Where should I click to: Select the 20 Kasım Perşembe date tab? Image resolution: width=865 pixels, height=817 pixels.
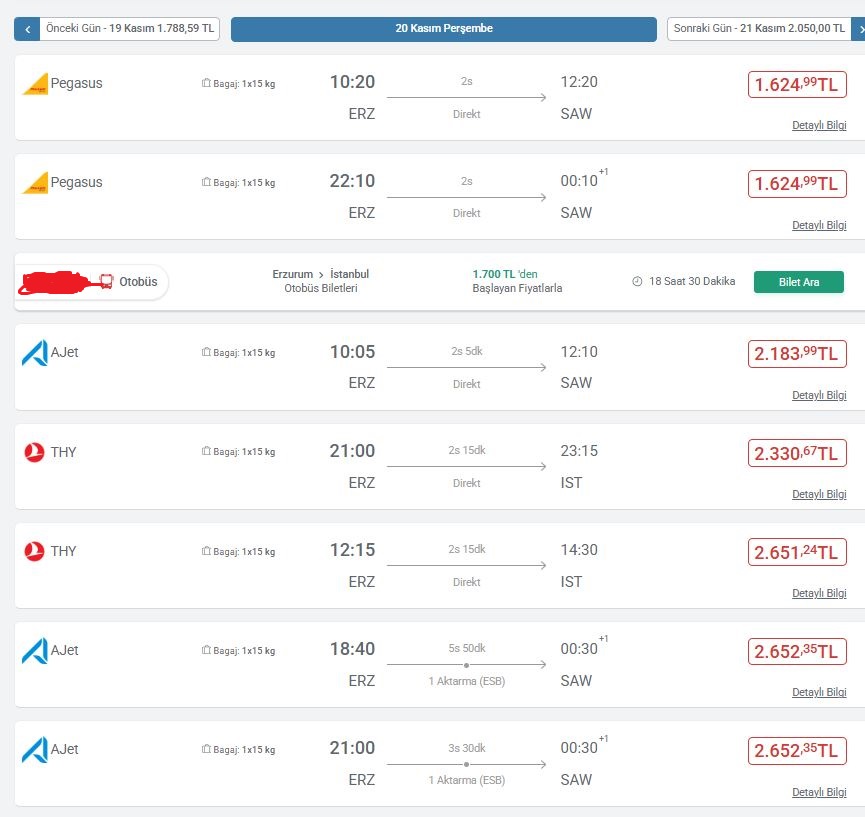pyautogui.click(x=443, y=29)
